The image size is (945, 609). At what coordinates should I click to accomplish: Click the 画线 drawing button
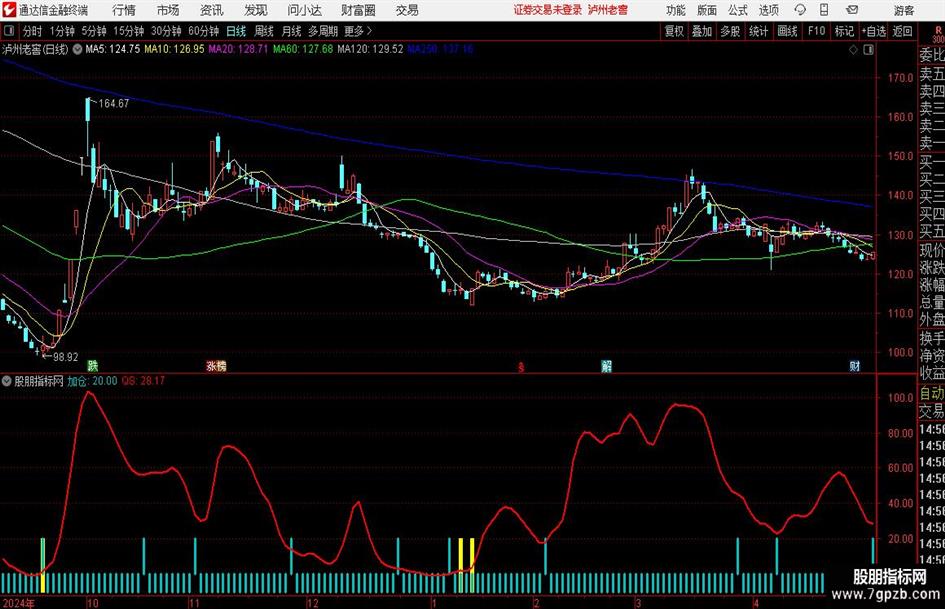click(x=787, y=31)
